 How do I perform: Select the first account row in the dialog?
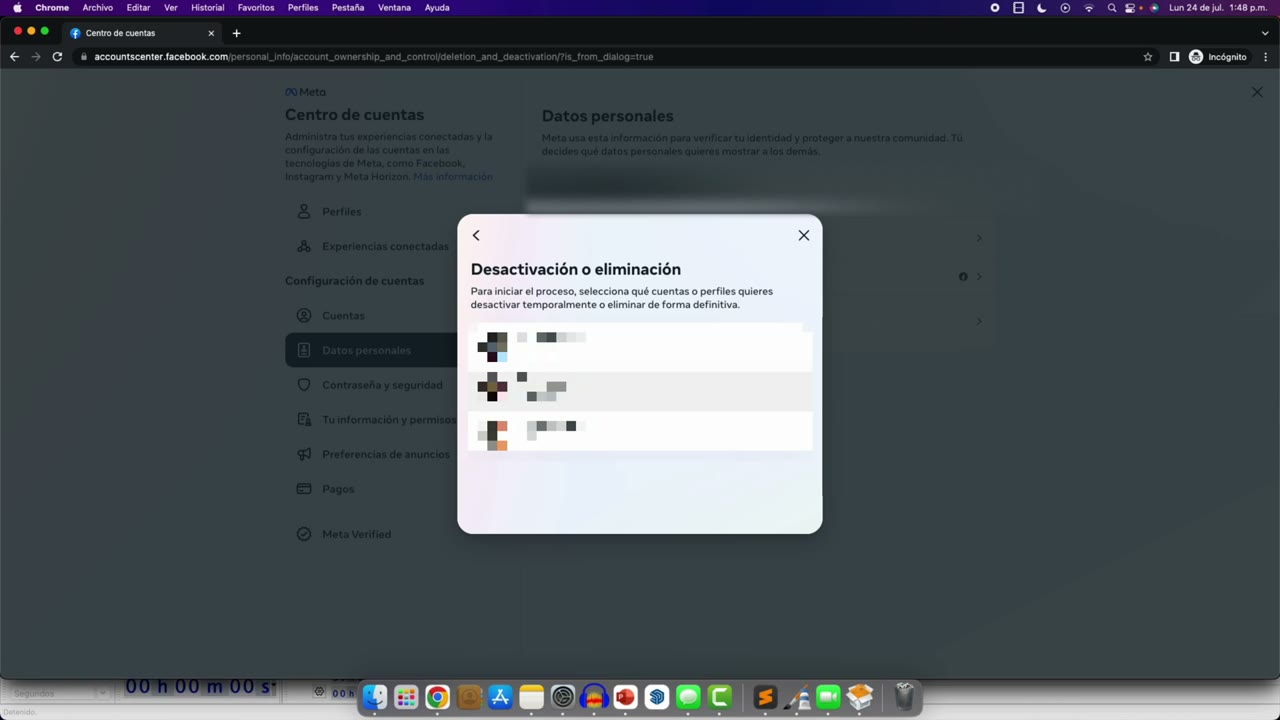pyautogui.click(x=640, y=348)
